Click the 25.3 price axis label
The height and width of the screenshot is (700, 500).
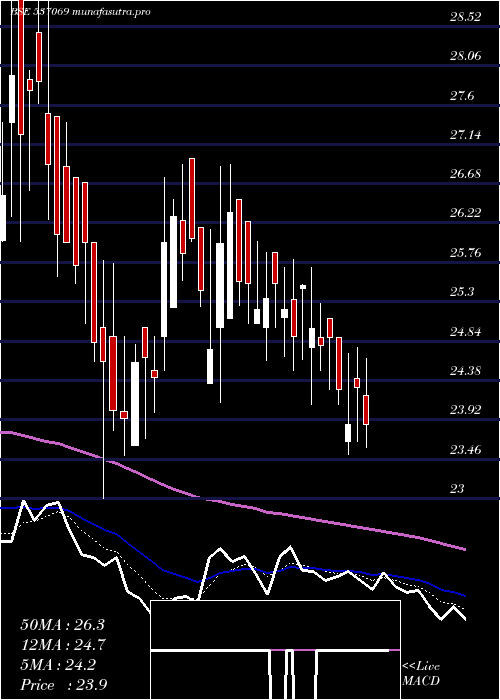coord(462,292)
